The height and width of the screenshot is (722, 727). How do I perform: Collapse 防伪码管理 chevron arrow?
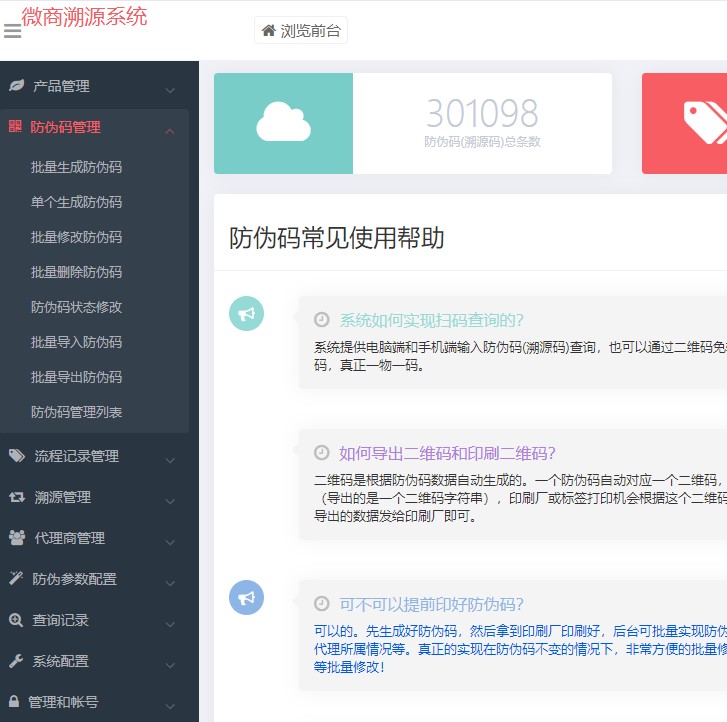pos(170,132)
